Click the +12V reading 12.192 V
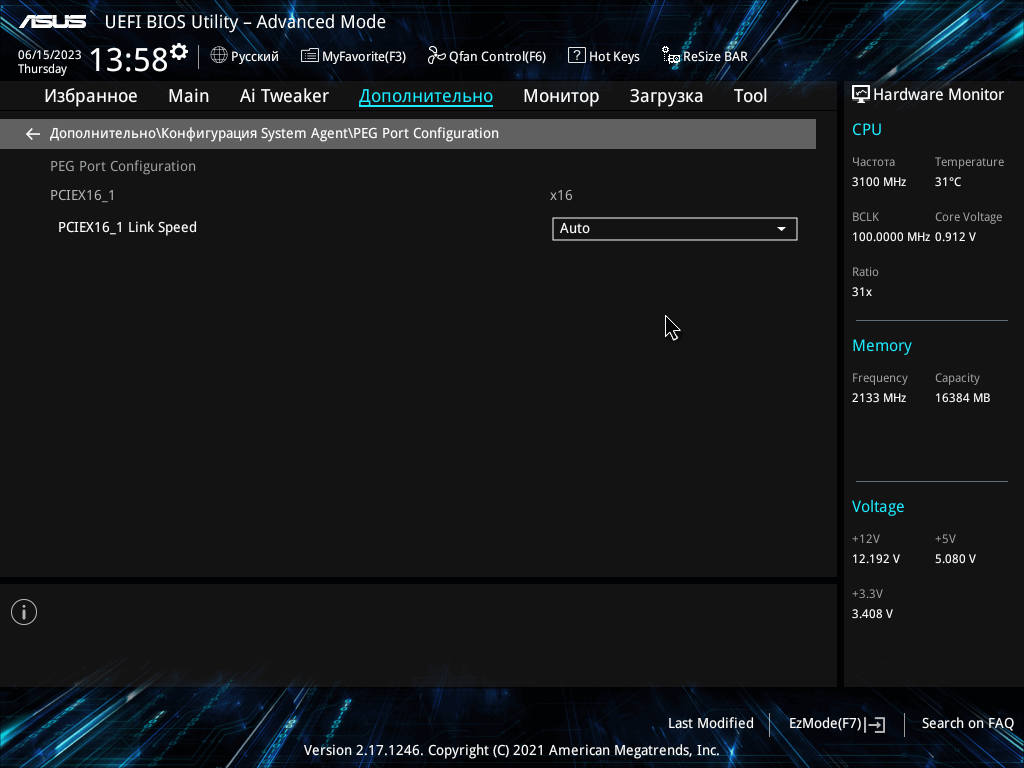This screenshot has height=768, width=1024. click(x=876, y=559)
